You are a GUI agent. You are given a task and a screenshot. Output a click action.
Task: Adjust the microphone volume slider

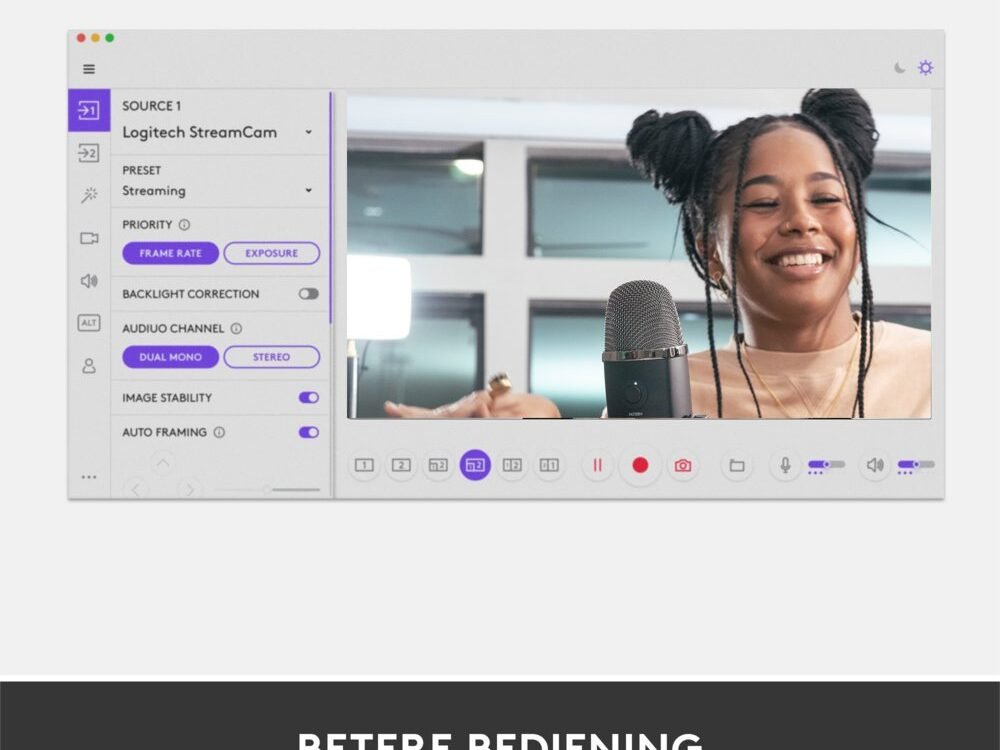[826, 464]
